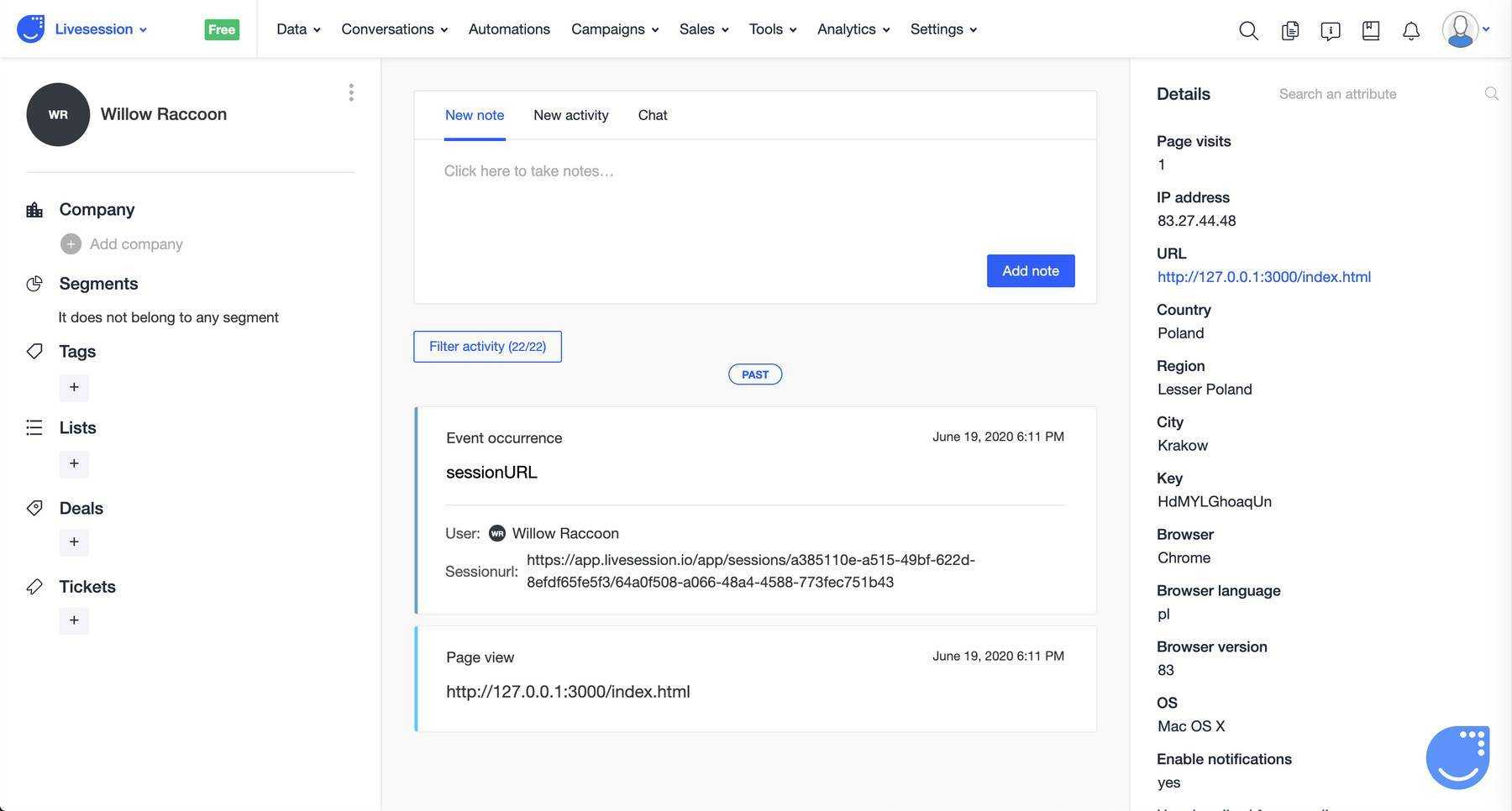Open the Livesession workspace dropdown
1512x811 pixels.
[x=101, y=29]
